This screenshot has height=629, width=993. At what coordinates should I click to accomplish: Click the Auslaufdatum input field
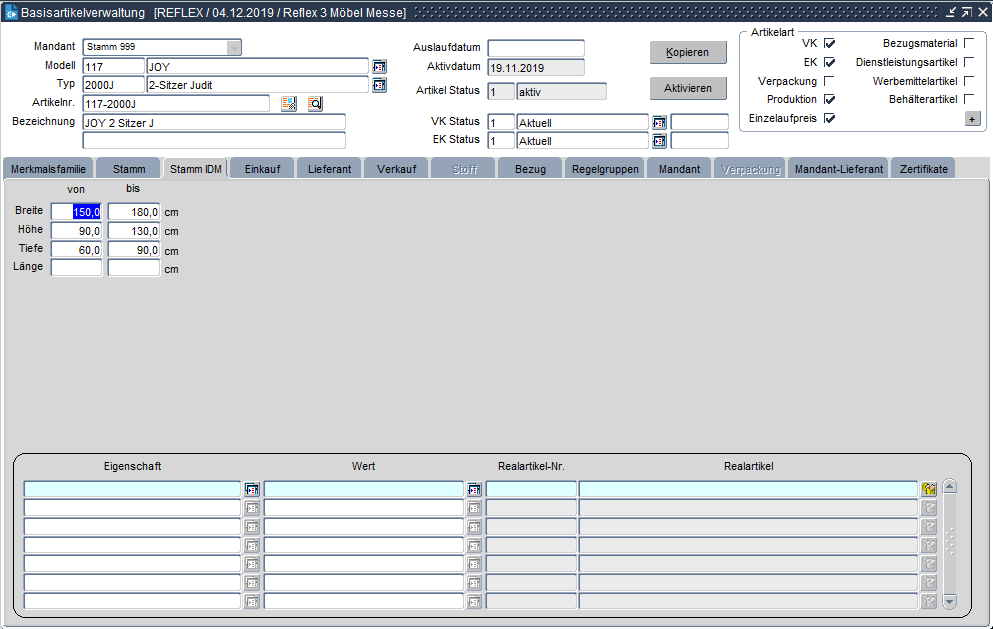pos(535,48)
